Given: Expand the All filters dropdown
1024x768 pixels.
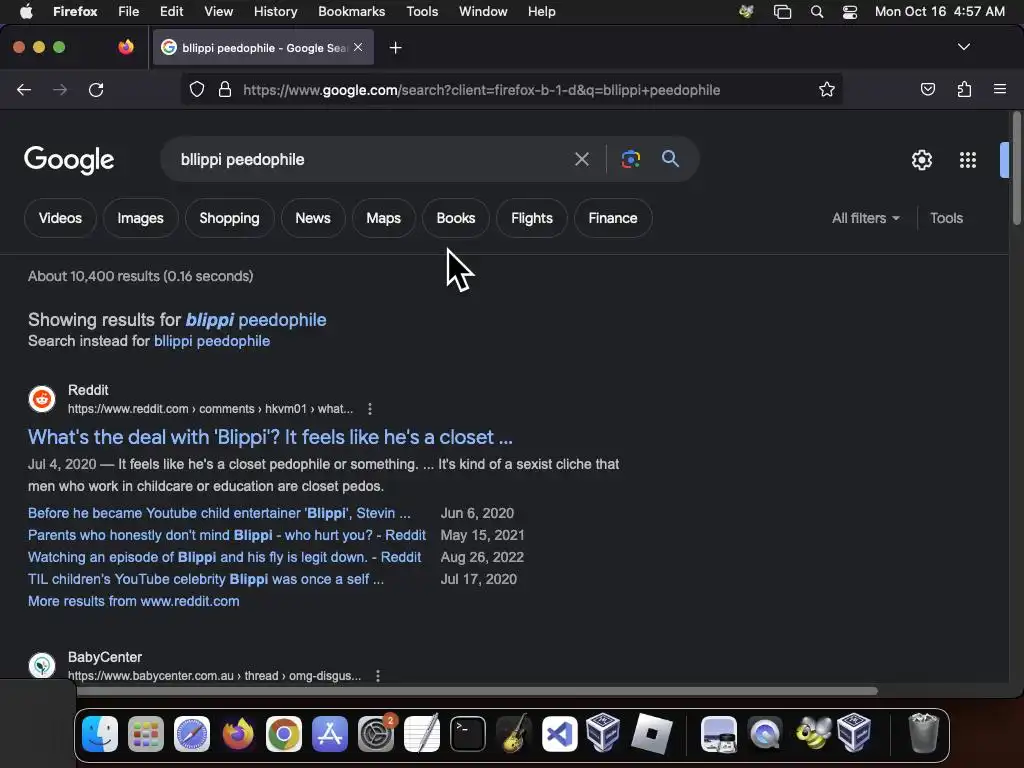Looking at the screenshot, I should 865,218.
